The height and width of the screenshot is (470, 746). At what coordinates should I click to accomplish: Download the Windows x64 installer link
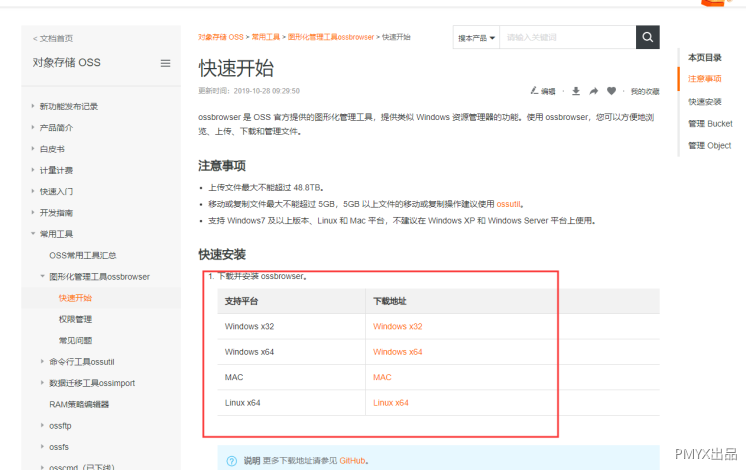tap(397, 352)
